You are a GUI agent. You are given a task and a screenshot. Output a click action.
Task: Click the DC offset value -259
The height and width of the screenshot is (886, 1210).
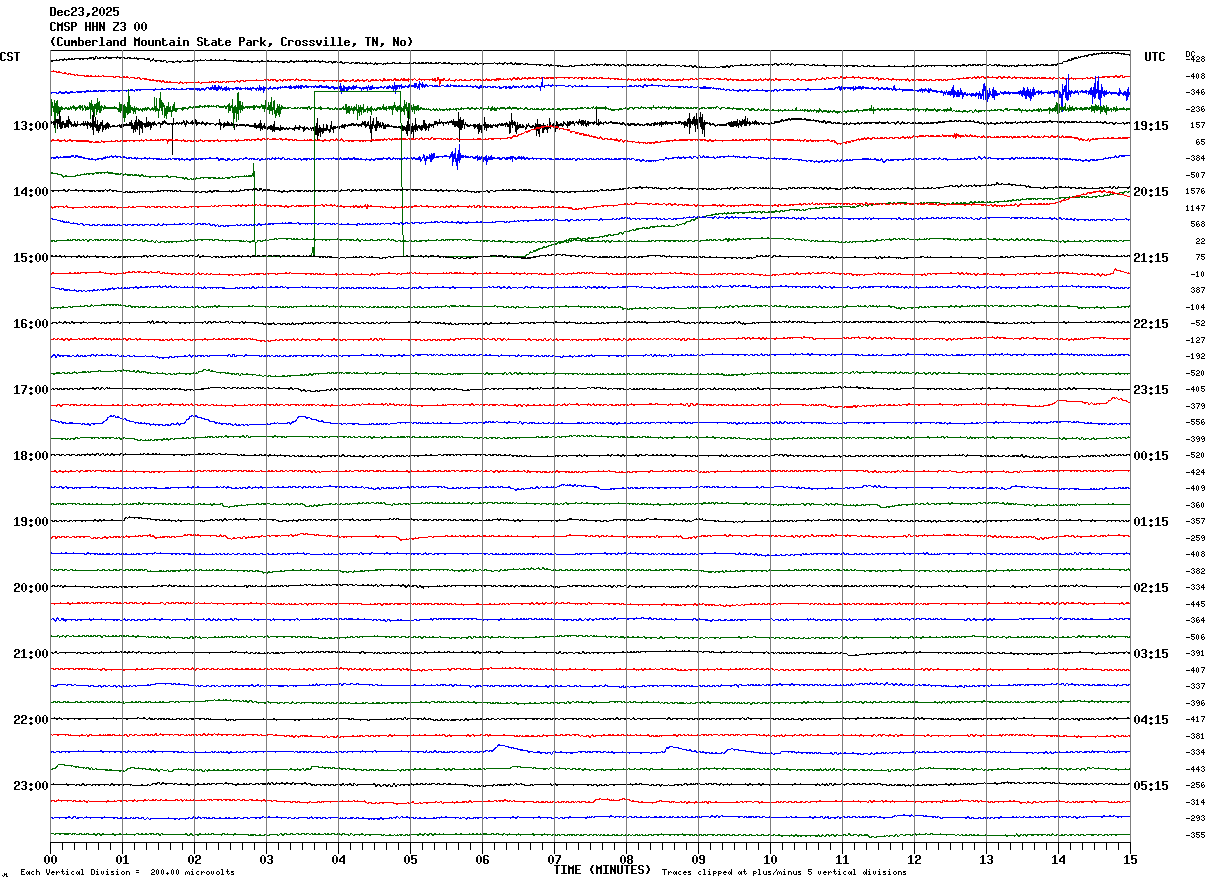pos(1196,538)
